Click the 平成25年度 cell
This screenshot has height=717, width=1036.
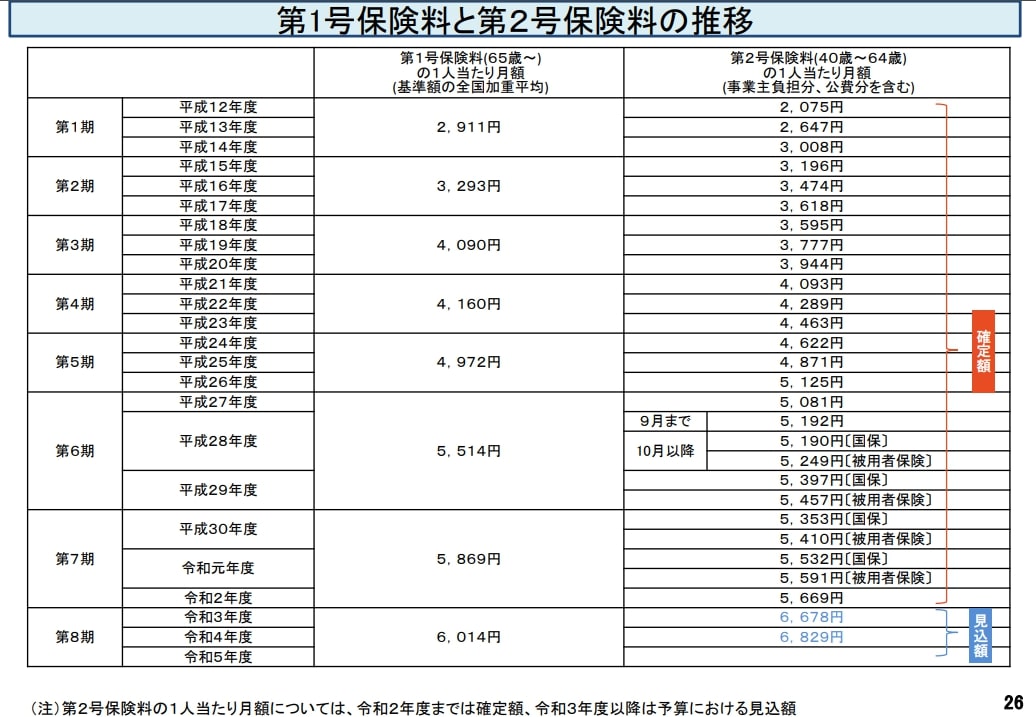tap(218, 362)
